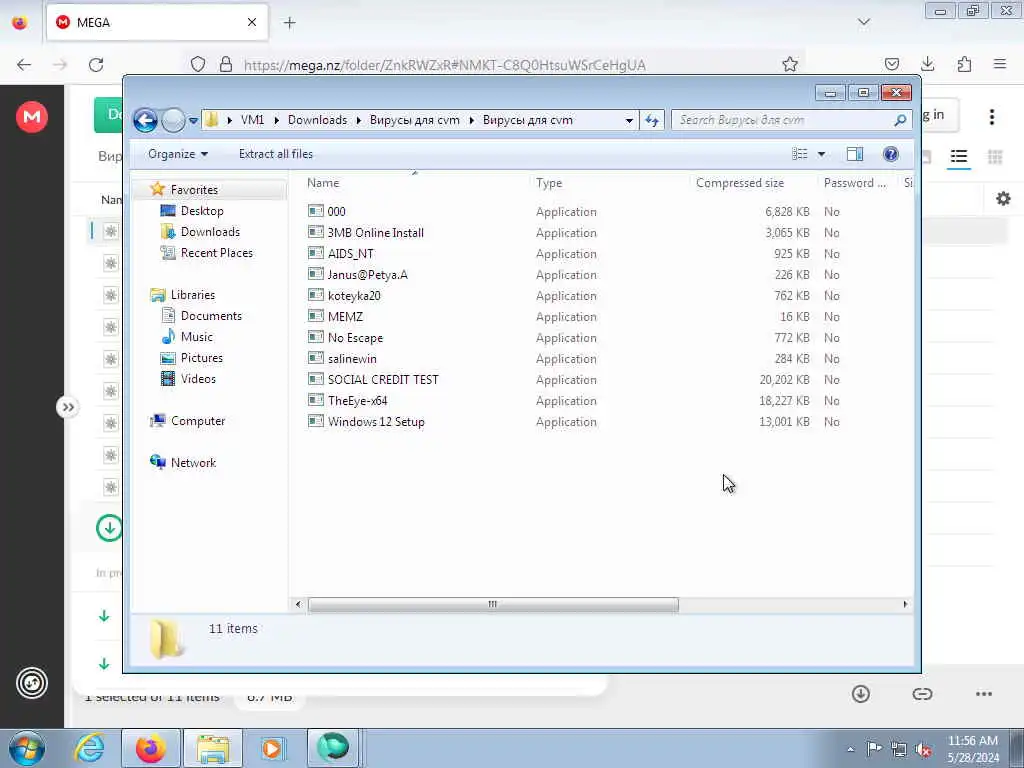
Task: Select the MEMZ file icon
Action: pyautogui.click(x=316, y=316)
